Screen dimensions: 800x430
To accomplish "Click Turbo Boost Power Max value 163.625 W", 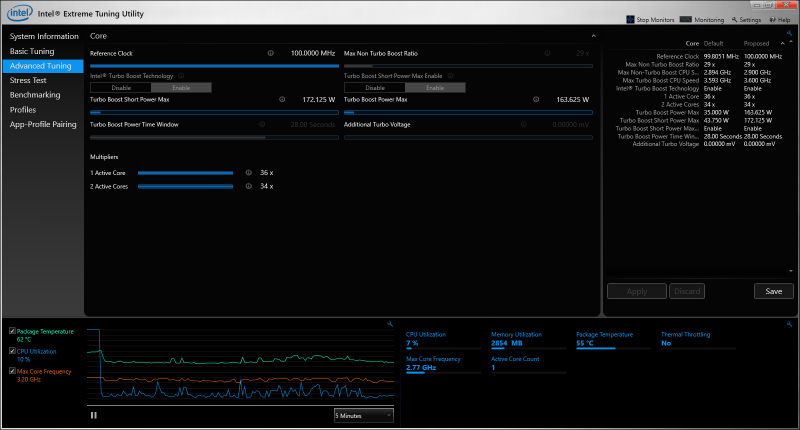I will click(572, 99).
